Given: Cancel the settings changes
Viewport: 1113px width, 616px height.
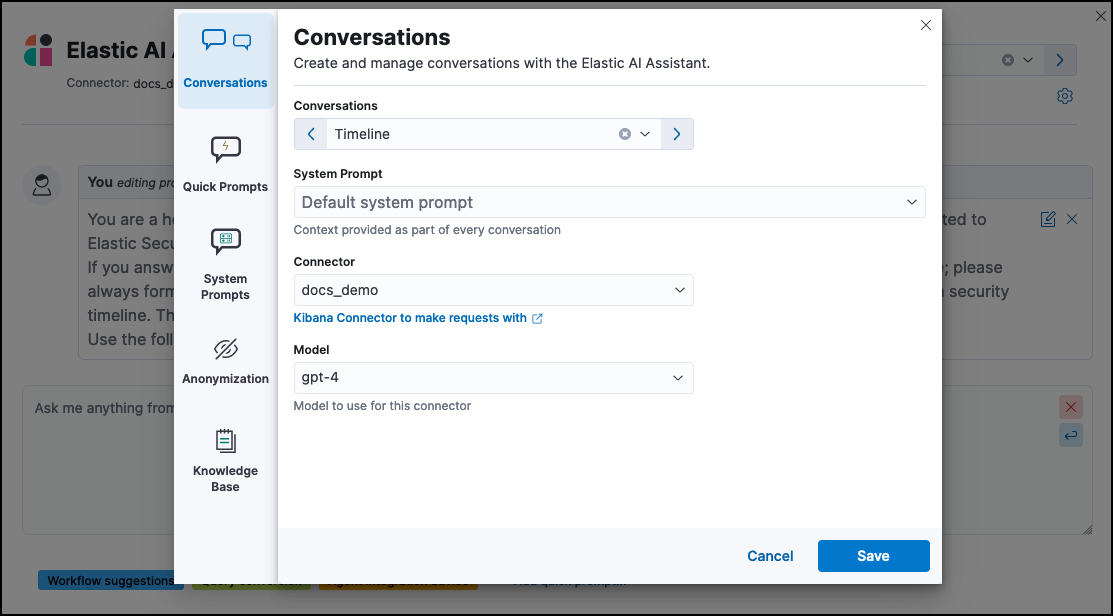Looking at the screenshot, I should pyautogui.click(x=769, y=555).
